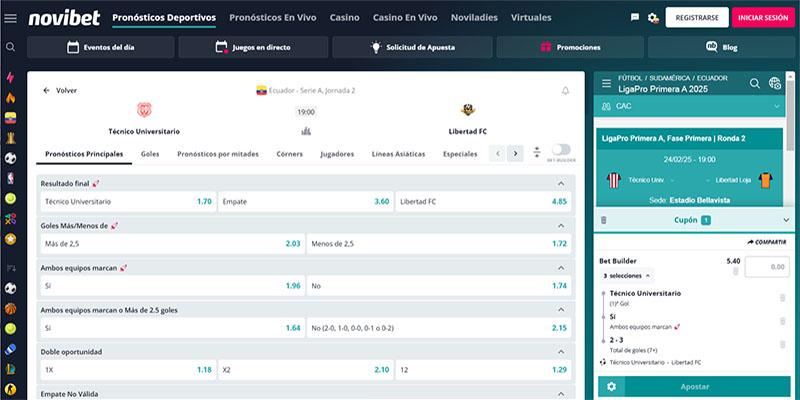Remove Técnico Universitario (1º Gol) selection
The height and width of the screenshot is (400, 800).
click(x=783, y=298)
